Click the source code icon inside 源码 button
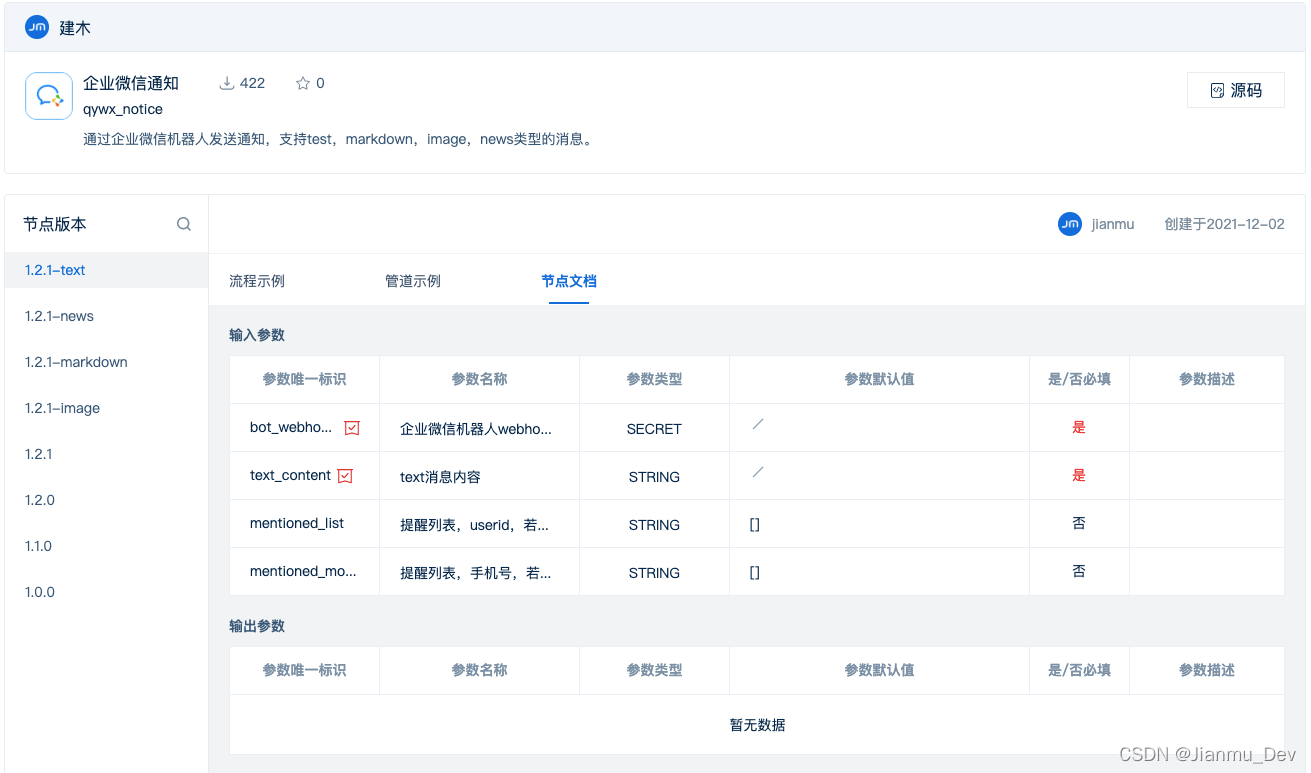The height and width of the screenshot is (773, 1311). tap(1218, 89)
